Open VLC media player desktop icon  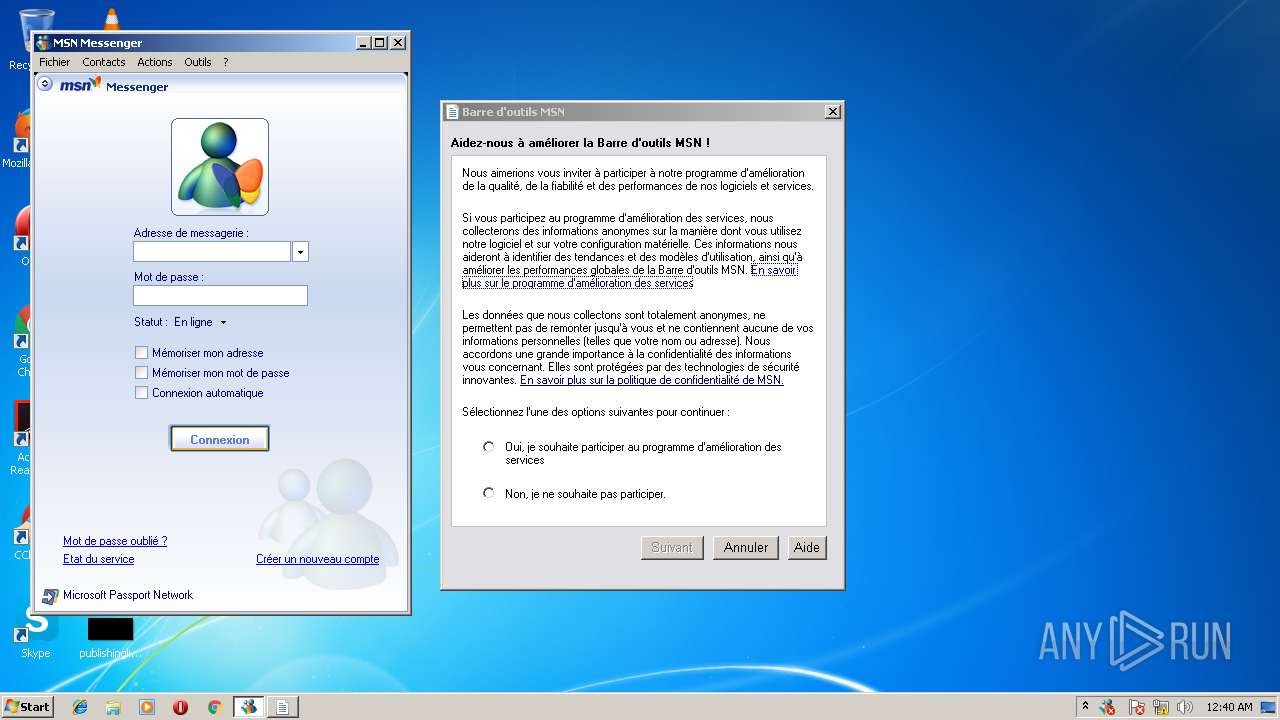(x=111, y=20)
